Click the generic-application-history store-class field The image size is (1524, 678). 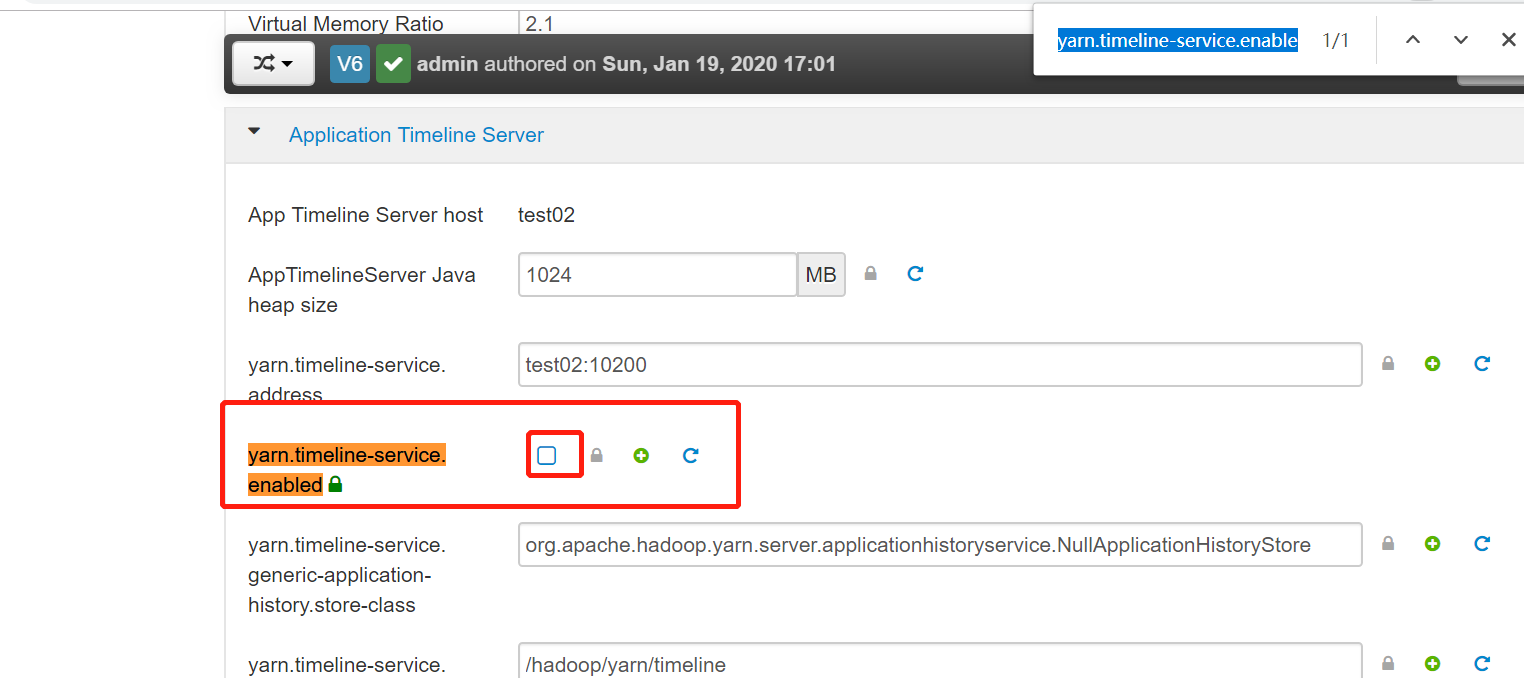point(940,545)
